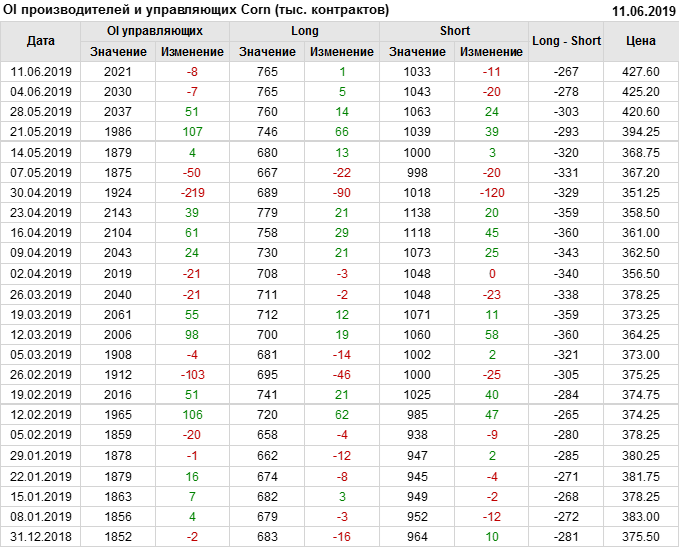
Task: Select the OI value 2143
Action: click(118, 213)
